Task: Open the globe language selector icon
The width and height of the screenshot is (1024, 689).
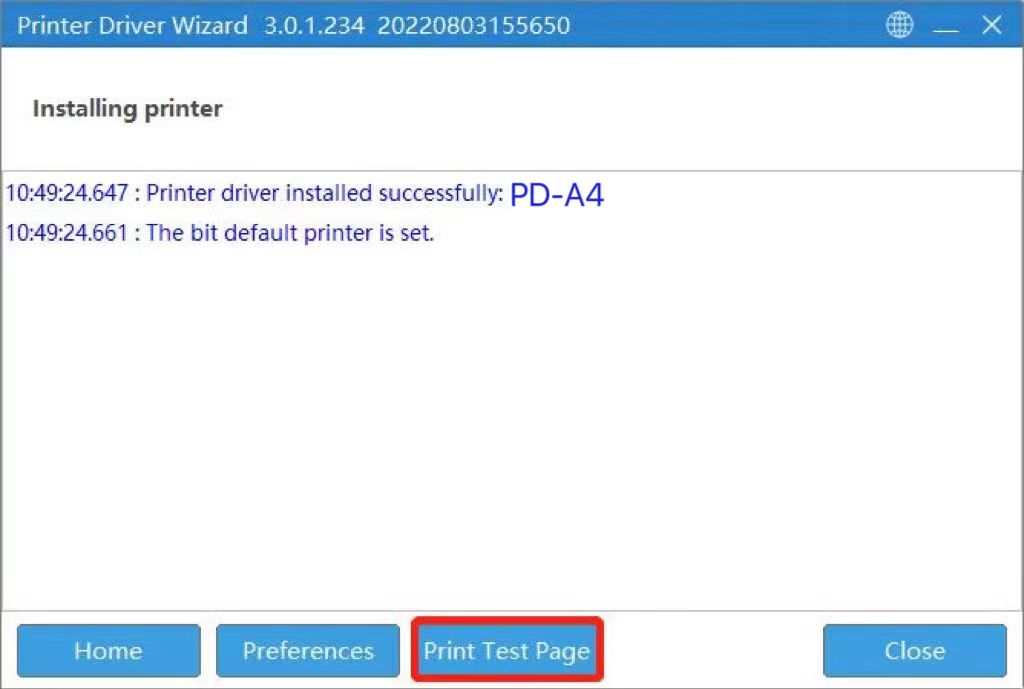Action: (899, 25)
